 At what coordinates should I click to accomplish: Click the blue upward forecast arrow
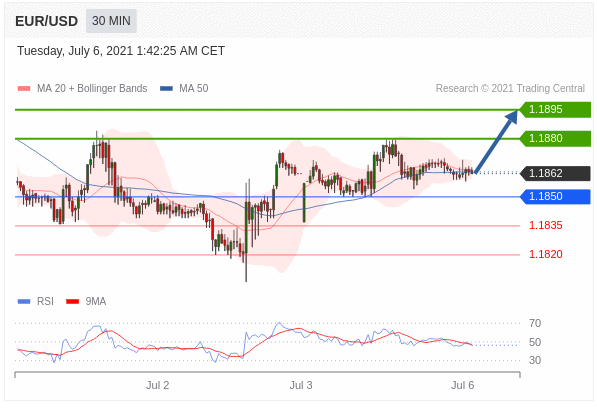(496, 142)
